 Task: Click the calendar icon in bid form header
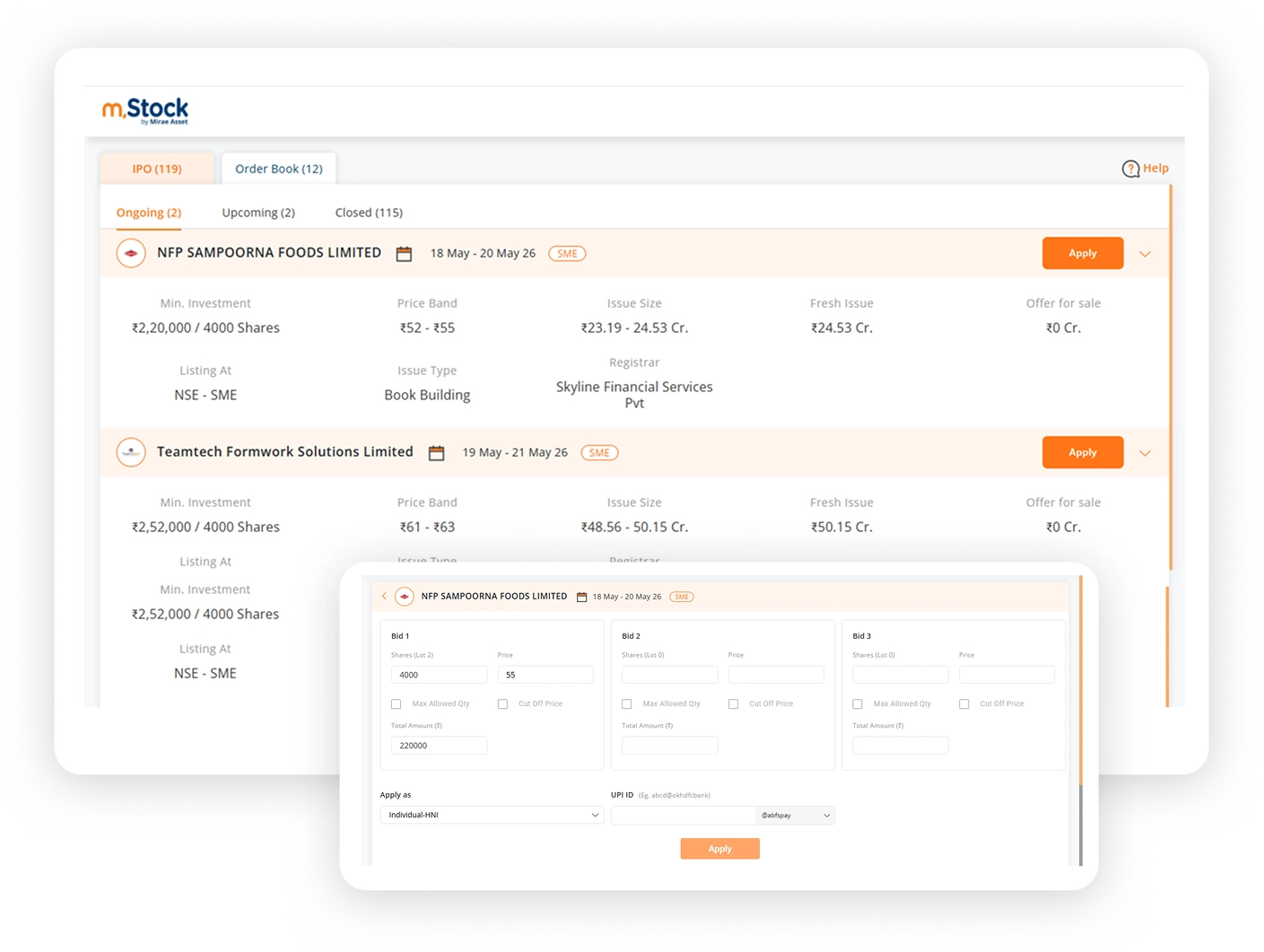tap(581, 597)
